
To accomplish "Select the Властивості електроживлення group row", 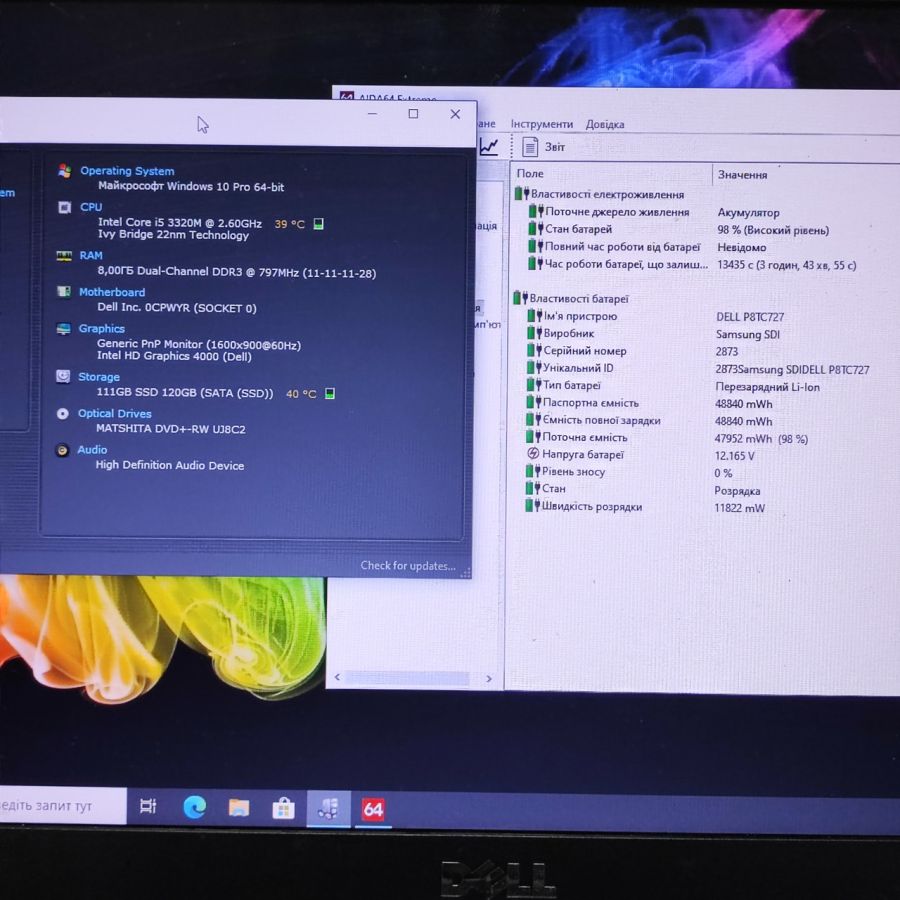I will click(599, 194).
